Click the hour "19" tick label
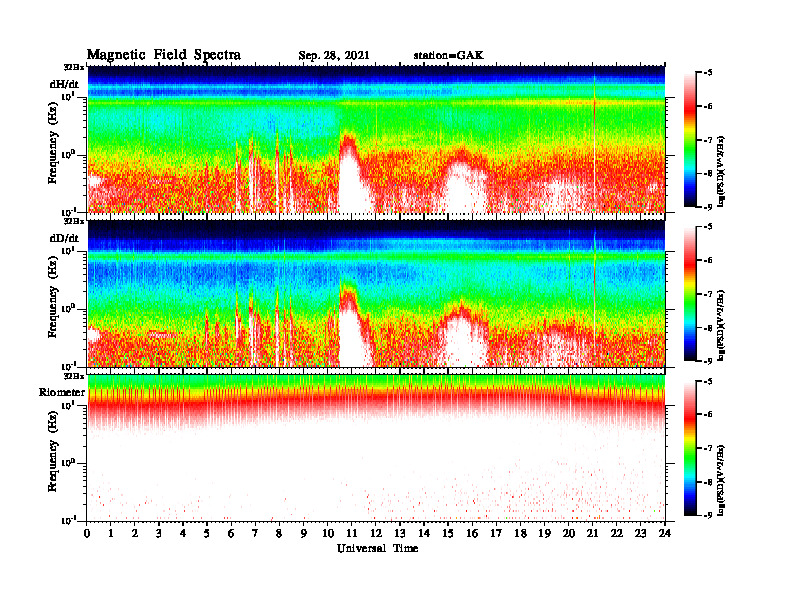 [544, 534]
